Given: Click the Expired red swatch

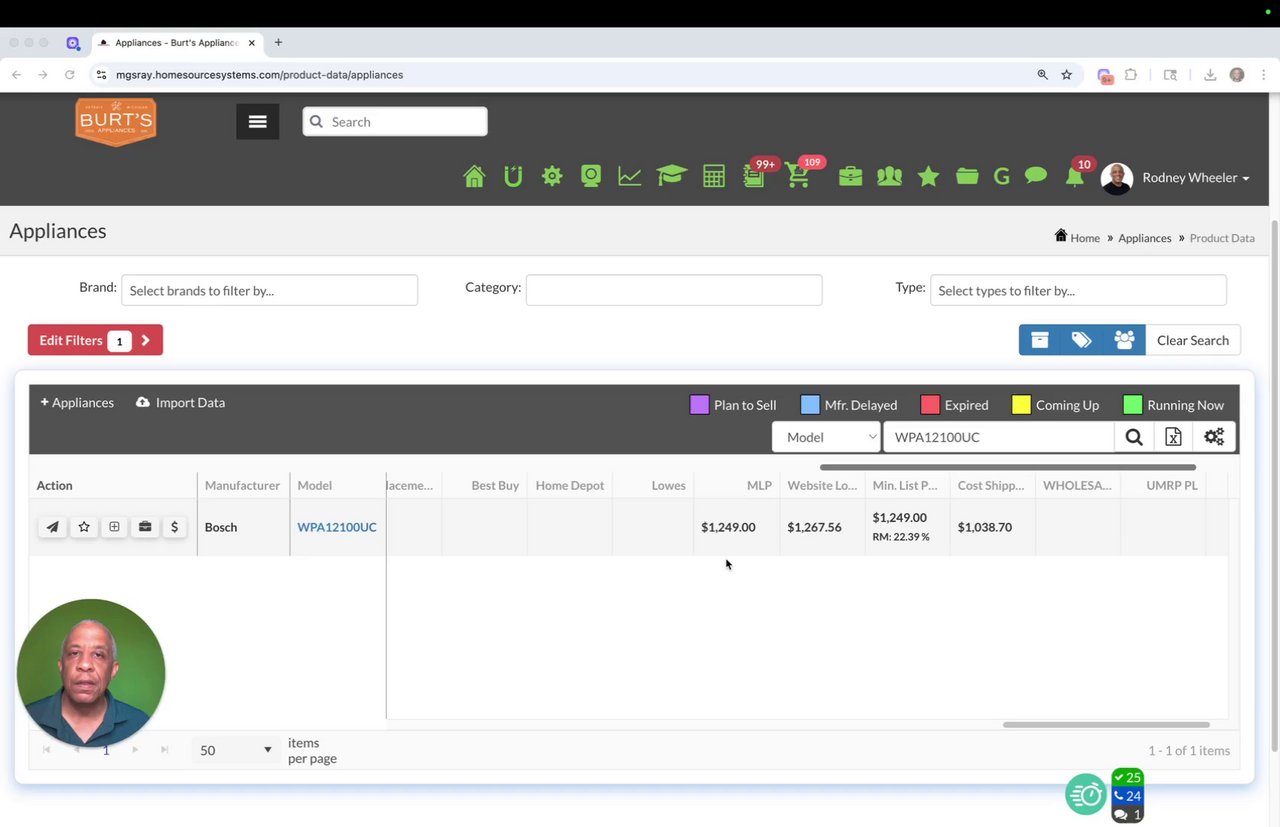Looking at the screenshot, I should click(x=930, y=405).
